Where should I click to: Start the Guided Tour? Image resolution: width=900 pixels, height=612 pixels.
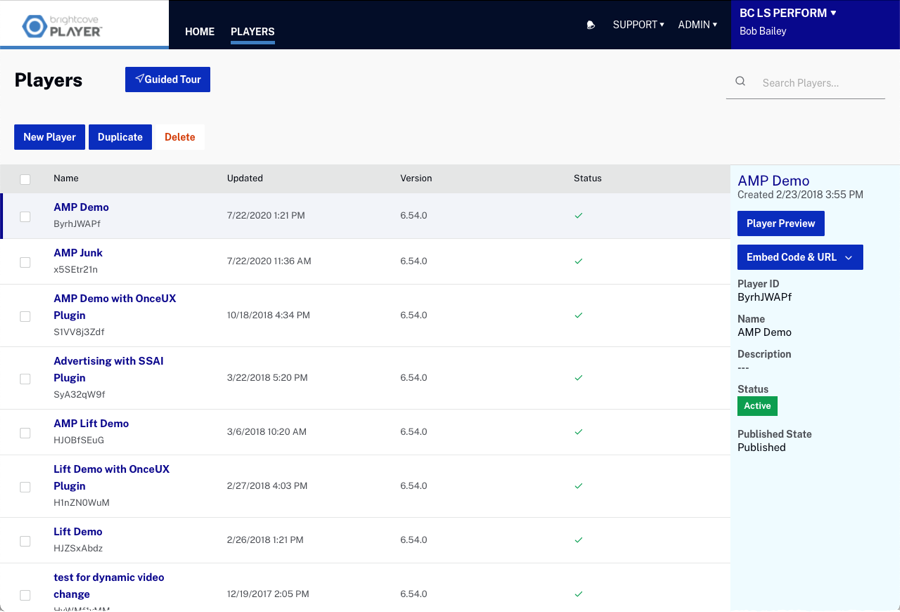click(x=167, y=80)
